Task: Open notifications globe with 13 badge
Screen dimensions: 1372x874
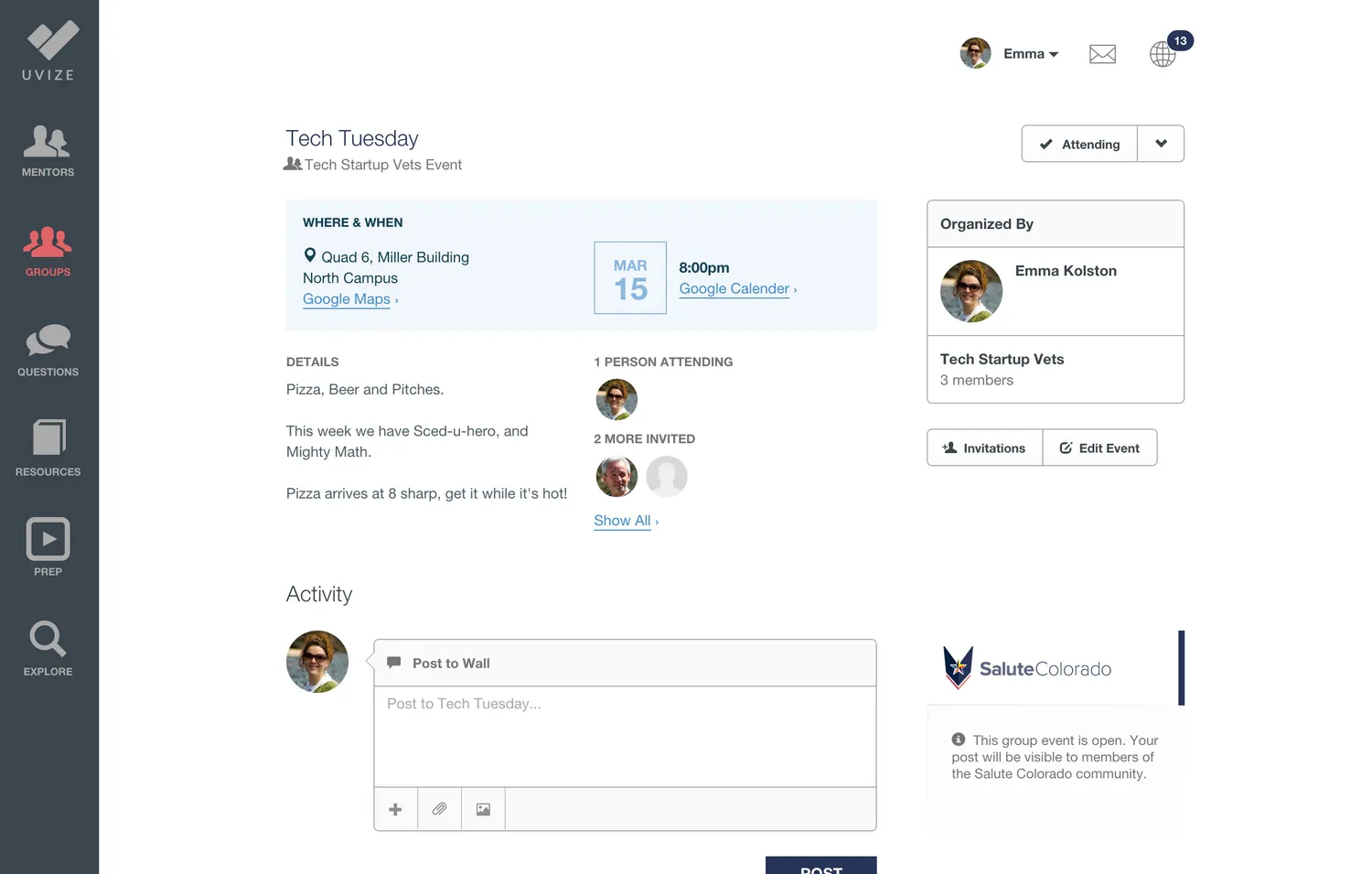Action: (1163, 54)
